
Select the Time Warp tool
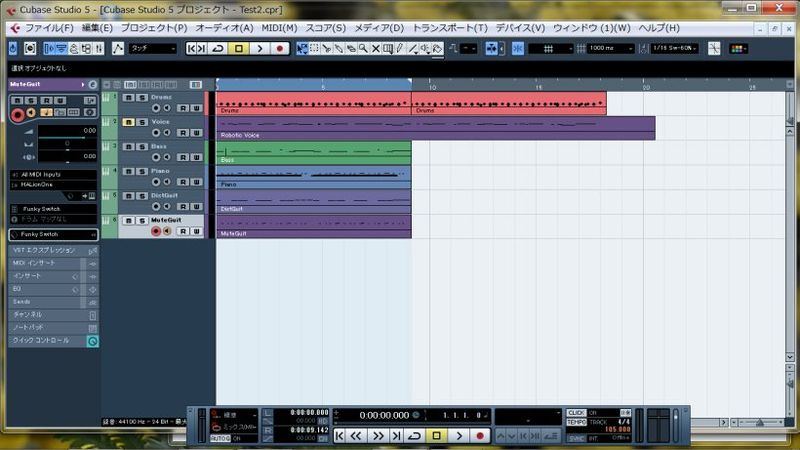388,48
